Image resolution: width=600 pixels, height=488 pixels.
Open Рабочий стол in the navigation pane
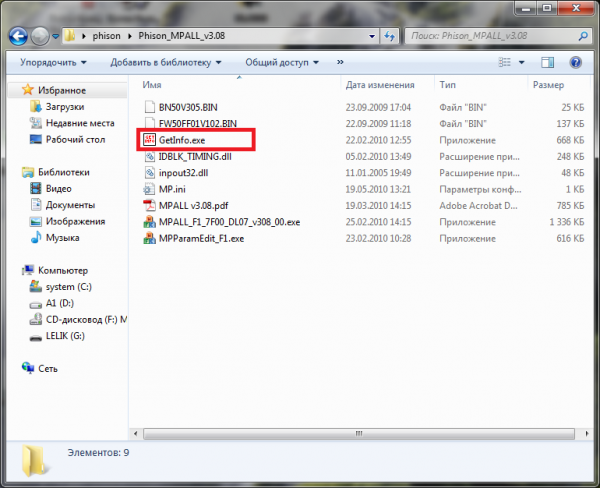point(75,140)
